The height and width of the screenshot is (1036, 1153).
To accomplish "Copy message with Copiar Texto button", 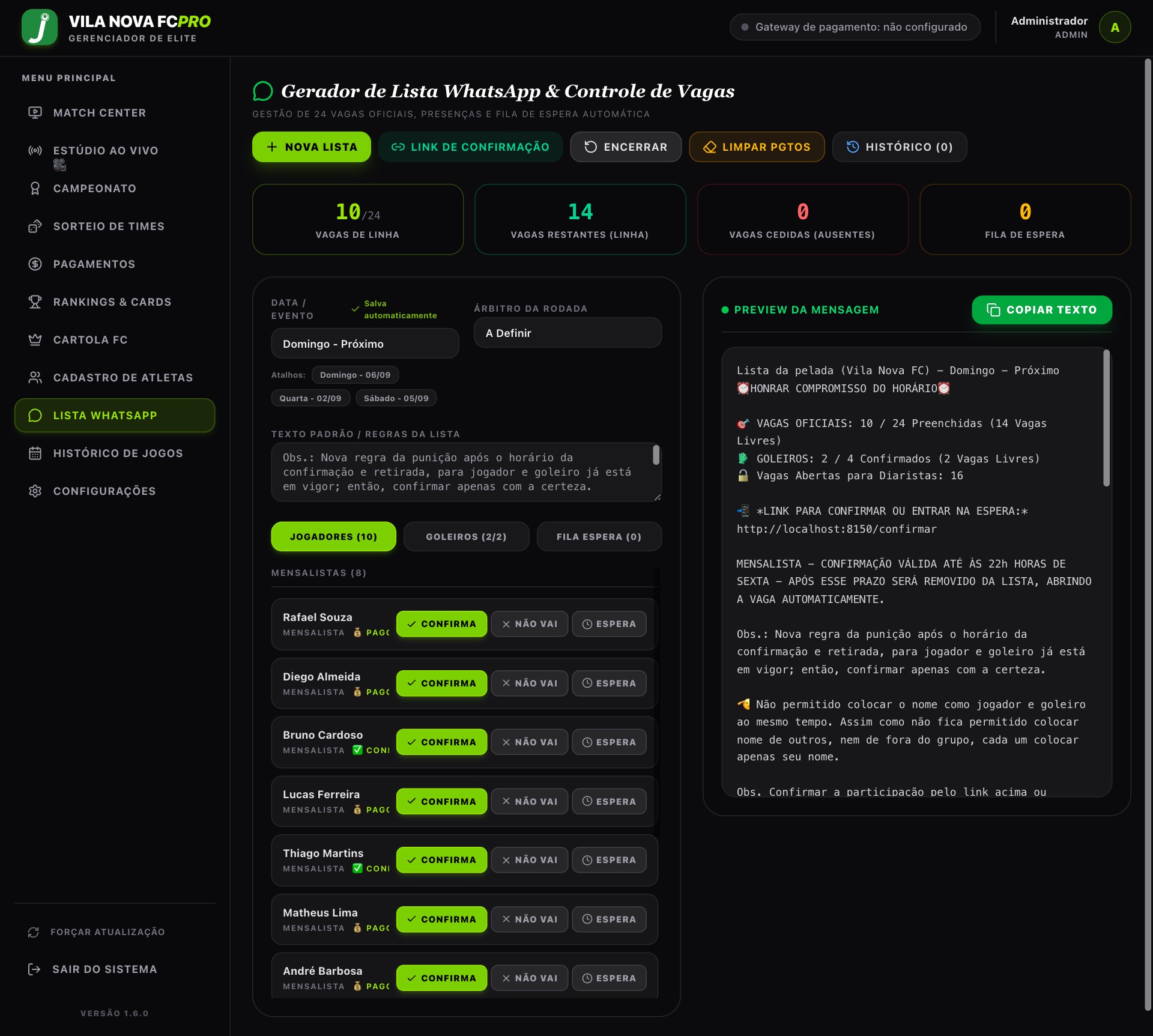I will (x=1042, y=310).
